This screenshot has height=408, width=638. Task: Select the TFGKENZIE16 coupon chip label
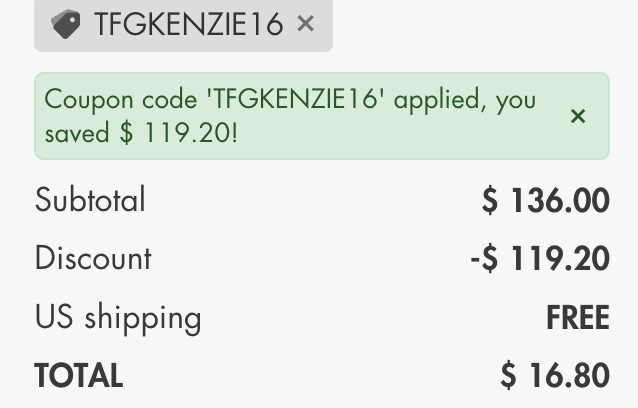click(189, 24)
